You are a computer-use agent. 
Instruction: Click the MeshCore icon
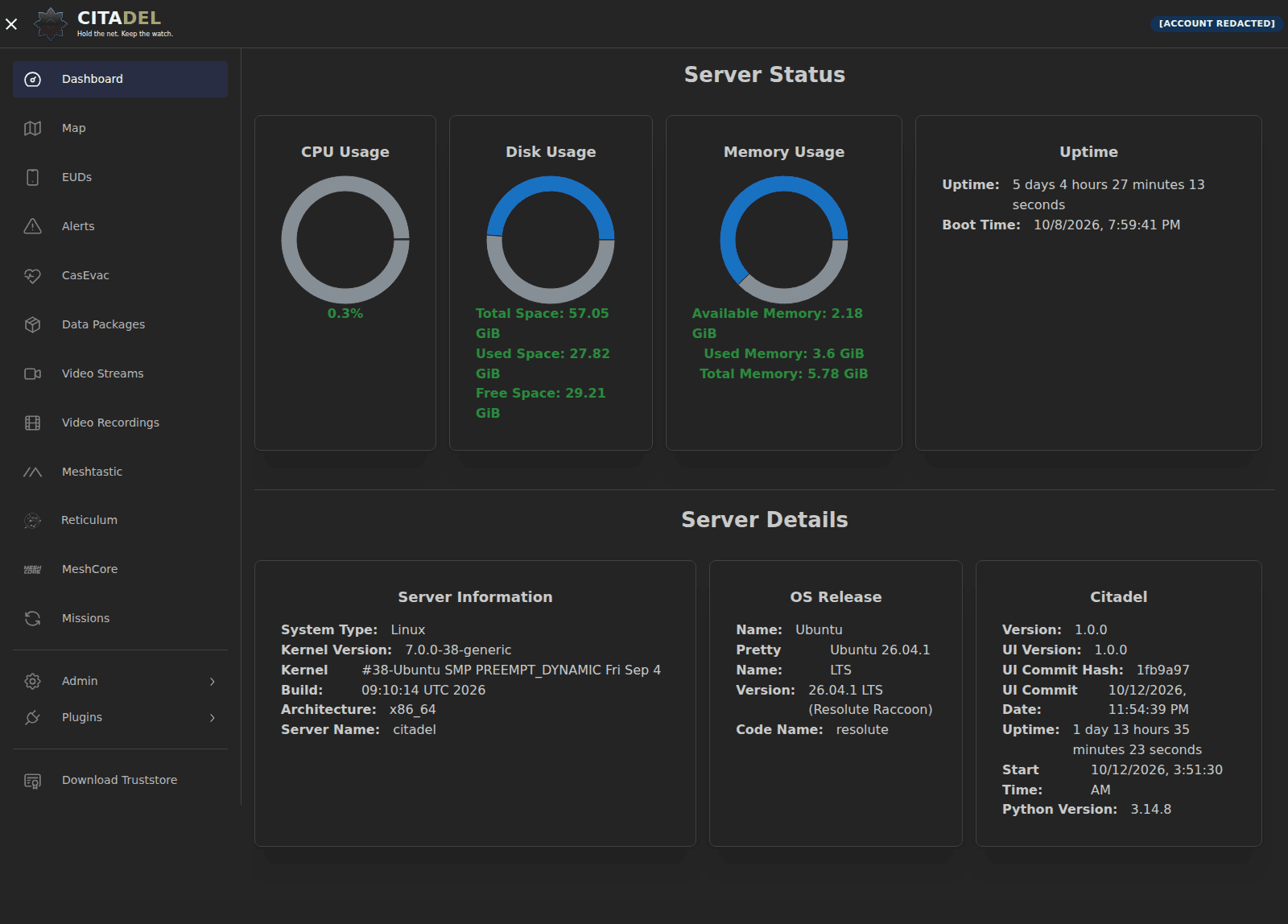(x=32, y=570)
